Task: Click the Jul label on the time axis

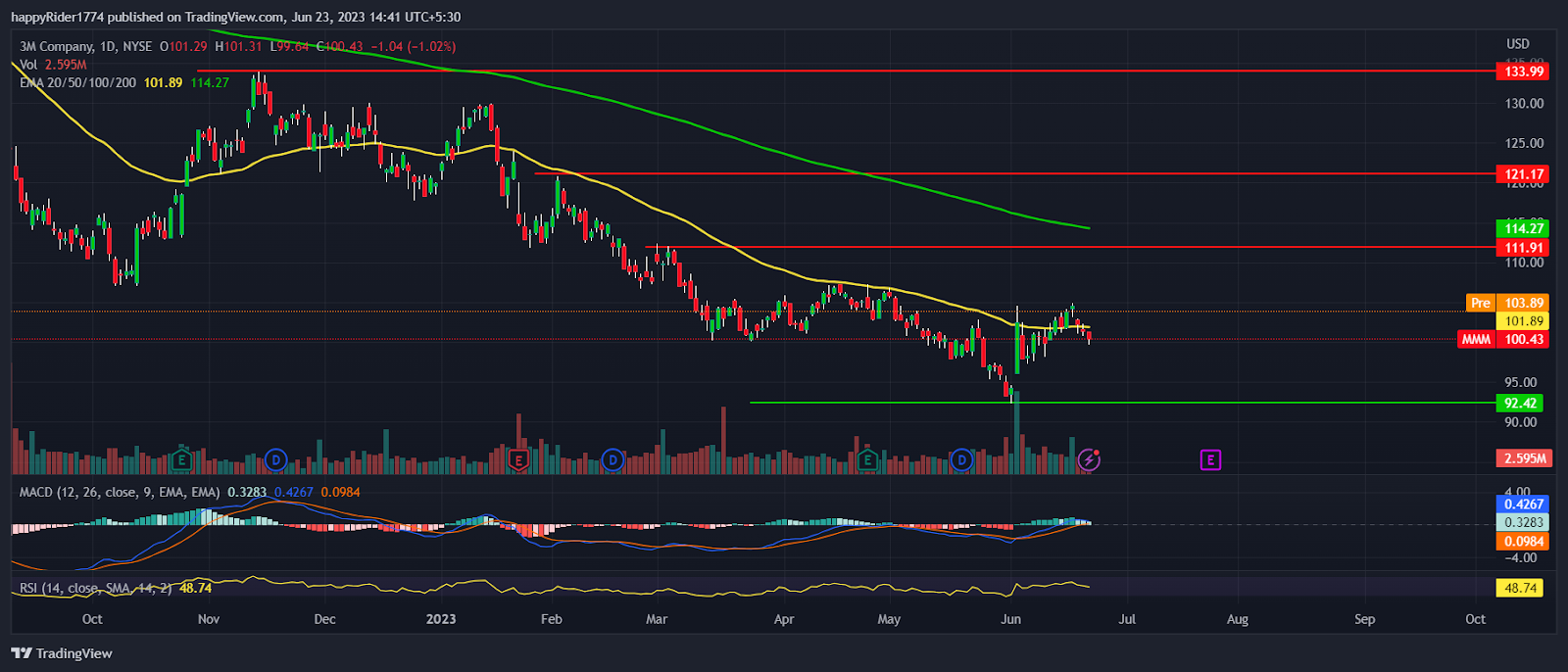Action: [x=1127, y=619]
